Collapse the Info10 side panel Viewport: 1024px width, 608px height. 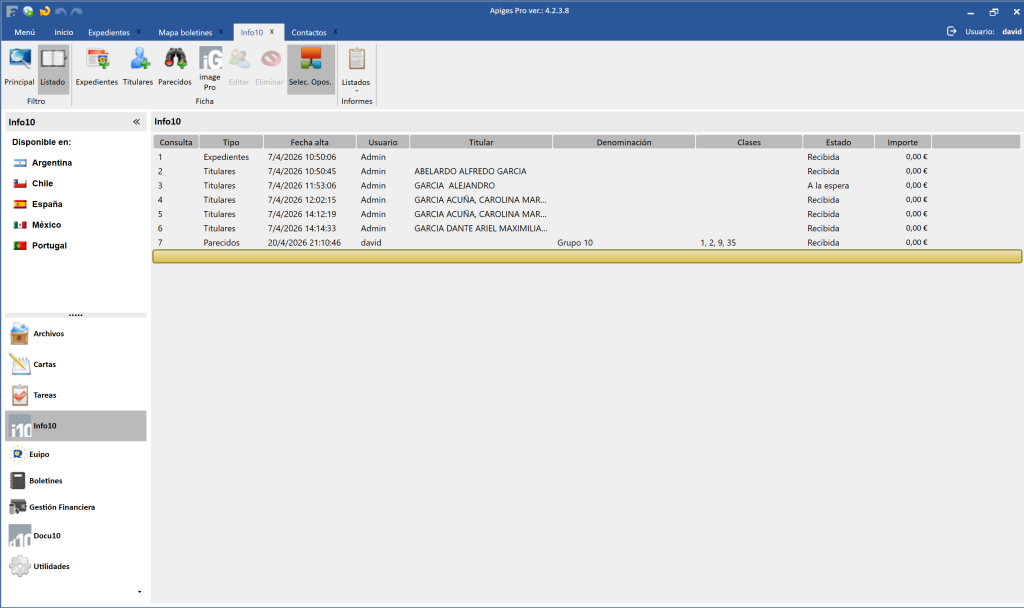136,122
